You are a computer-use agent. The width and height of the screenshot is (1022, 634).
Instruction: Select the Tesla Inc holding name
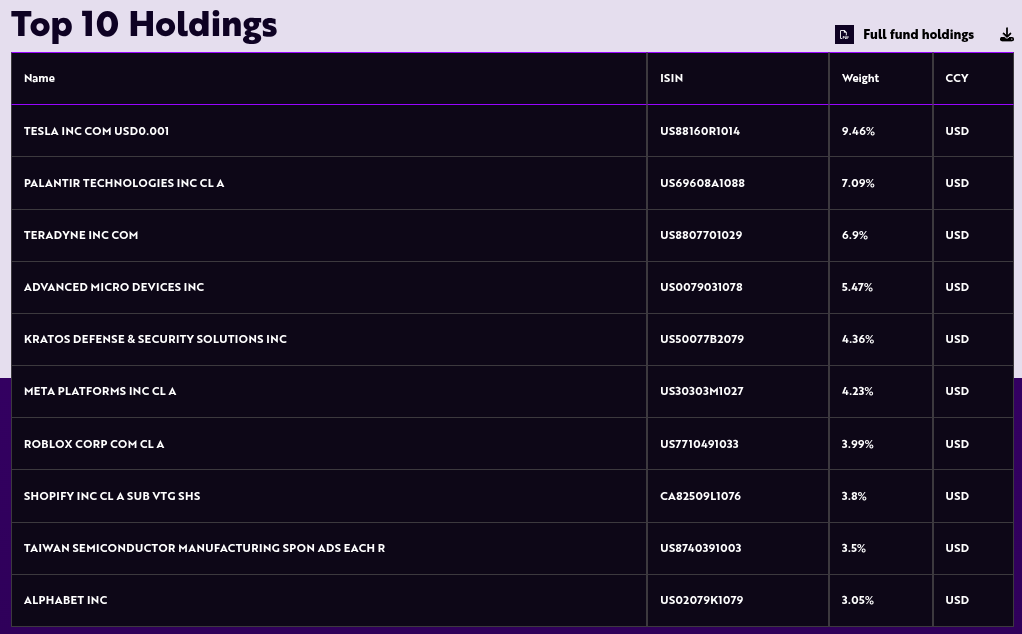[96, 131]
